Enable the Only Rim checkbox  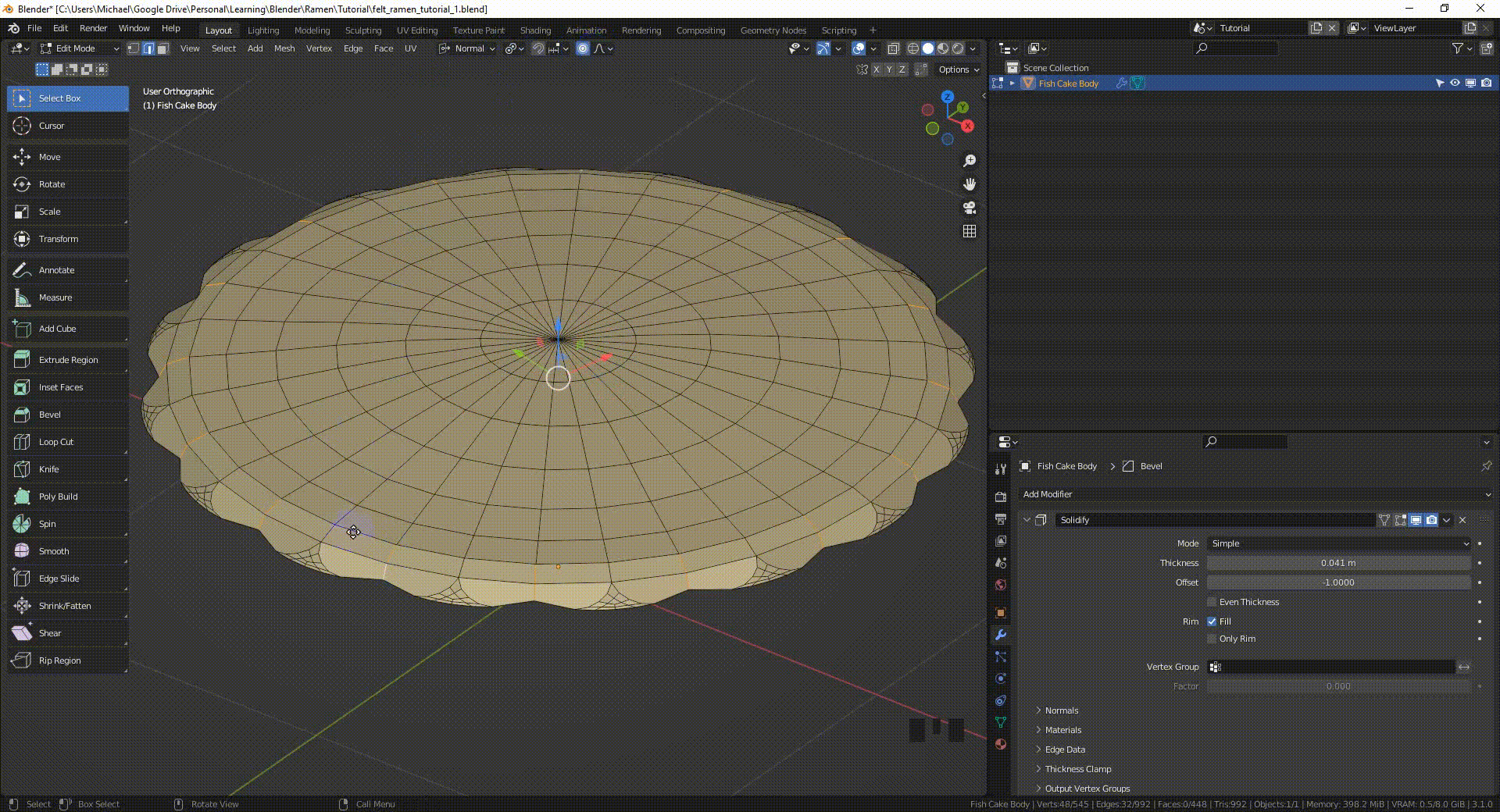click(1212, 639)
